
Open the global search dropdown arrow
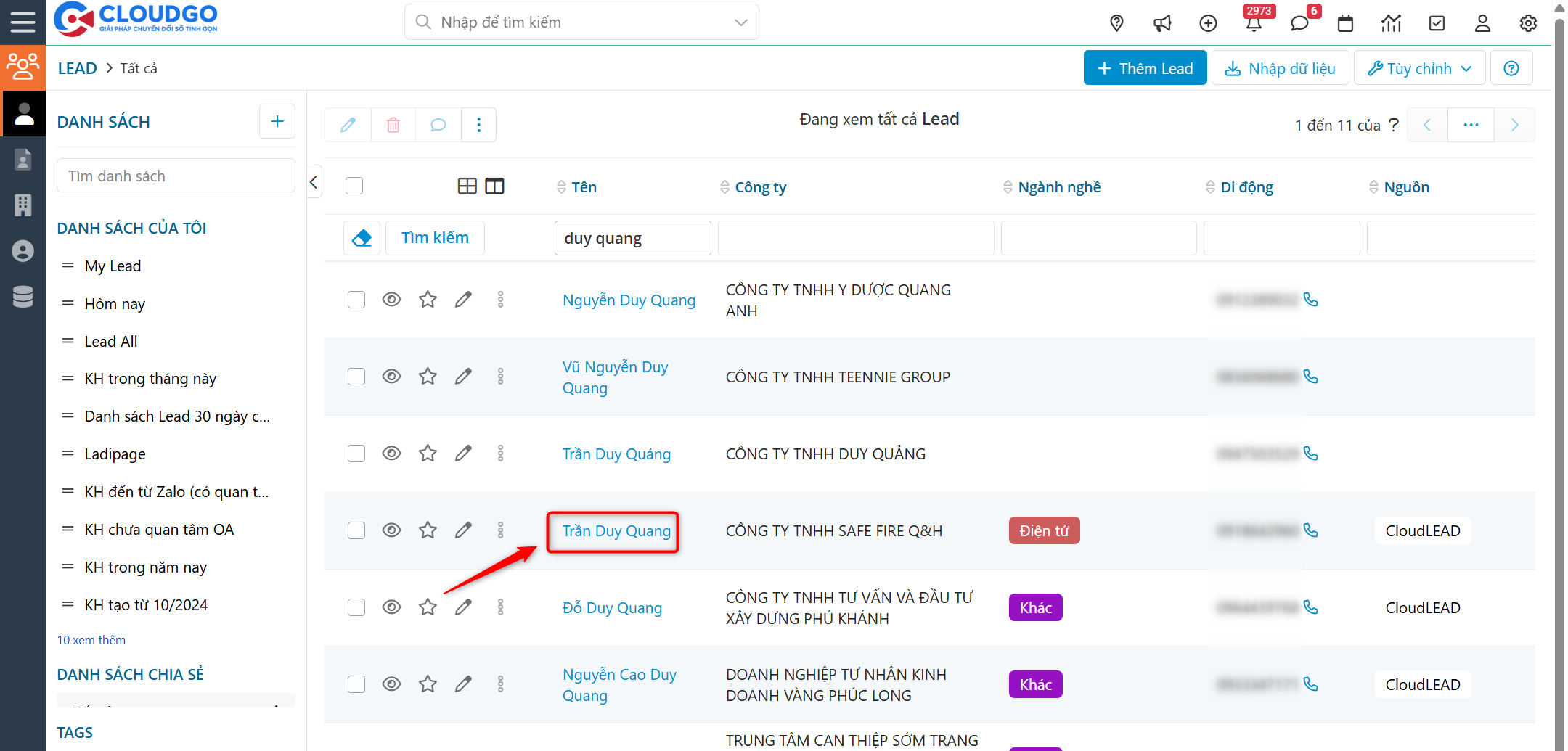pos(740,22)
